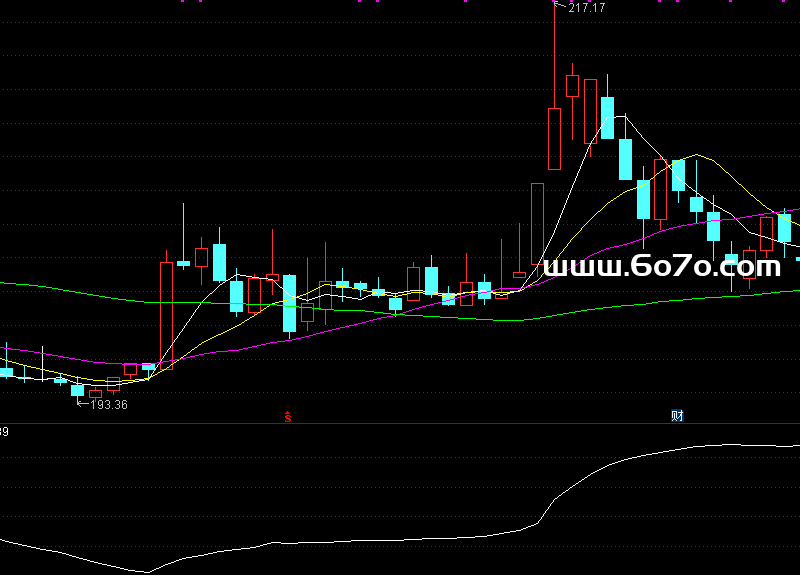
Task: Click the 217.17 high price label
Action: 587,8
